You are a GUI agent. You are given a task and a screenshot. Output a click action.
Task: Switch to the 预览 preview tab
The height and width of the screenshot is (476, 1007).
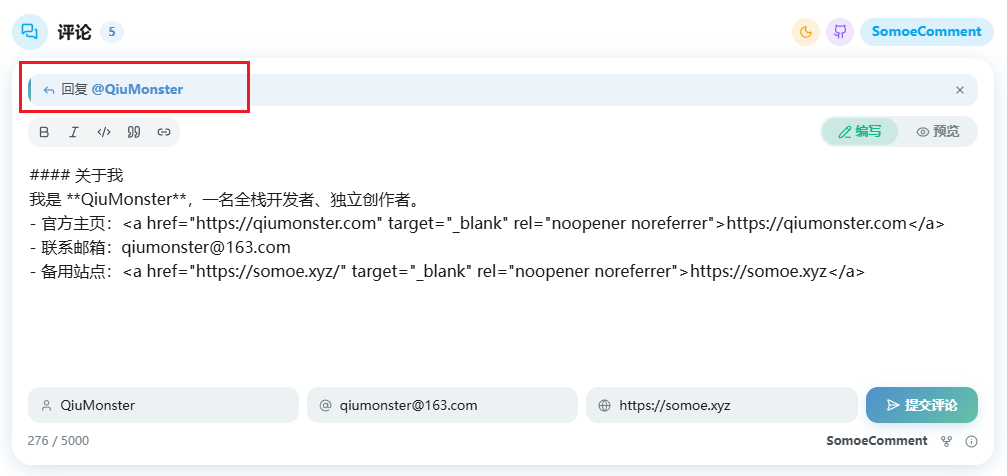938,132
